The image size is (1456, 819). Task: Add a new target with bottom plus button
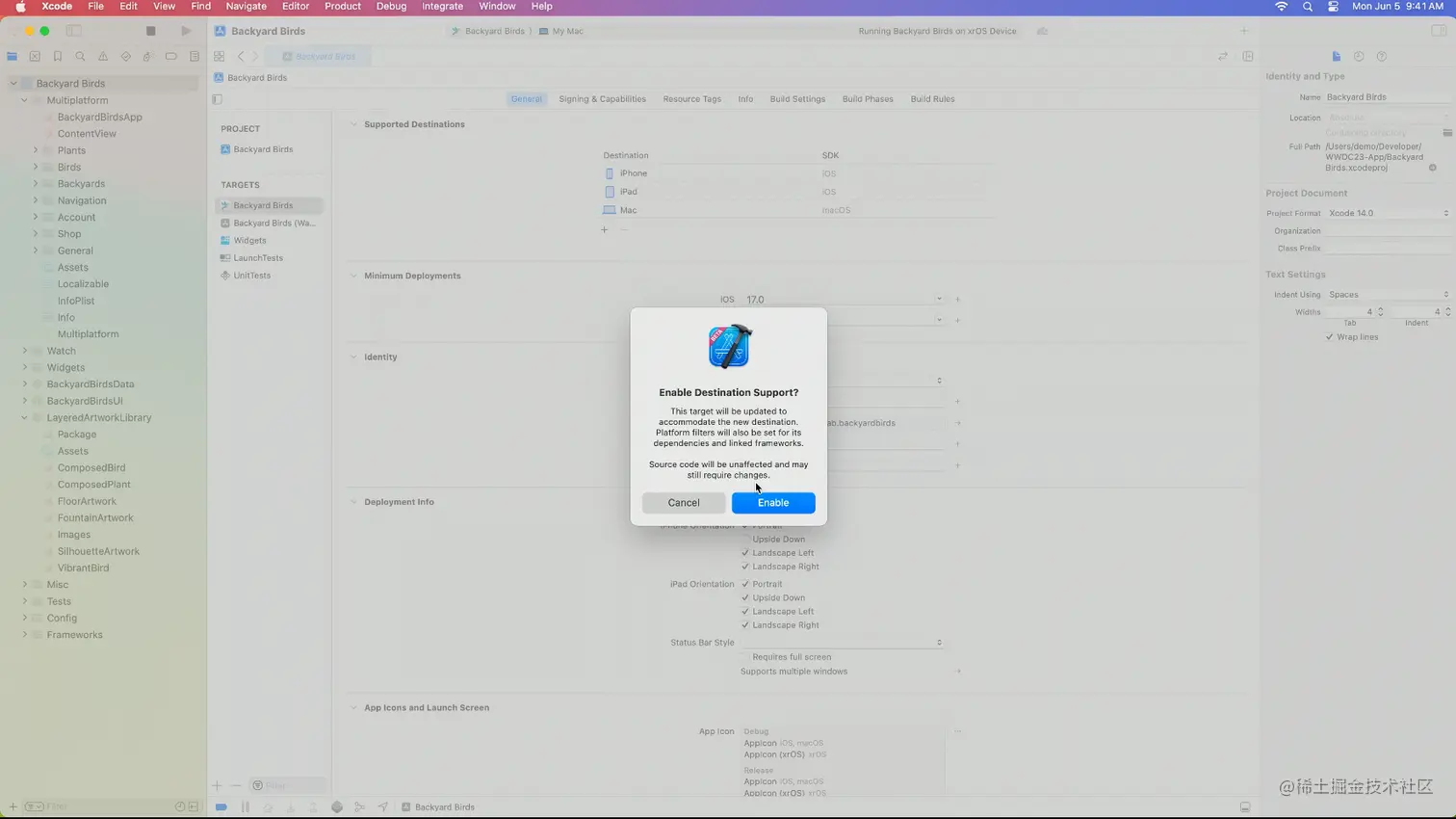tap(218, 786)
